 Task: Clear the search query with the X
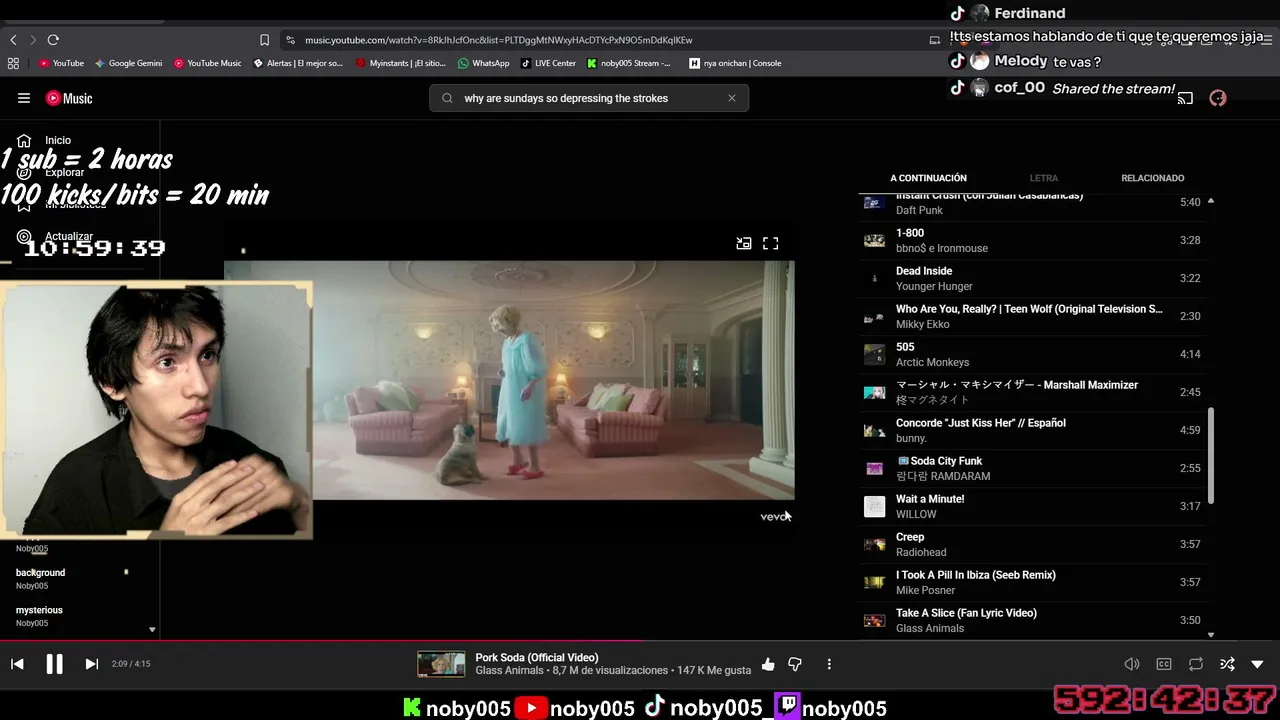coord(732,98)
